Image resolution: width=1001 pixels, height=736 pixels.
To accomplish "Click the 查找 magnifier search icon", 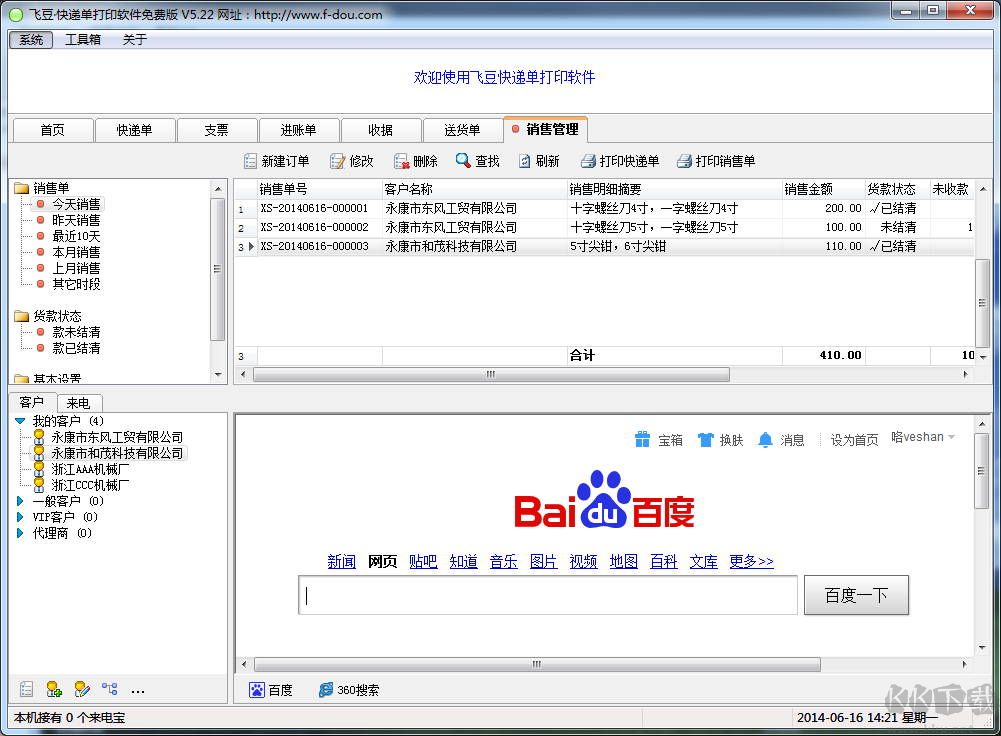I will click(x=463, y=161).
